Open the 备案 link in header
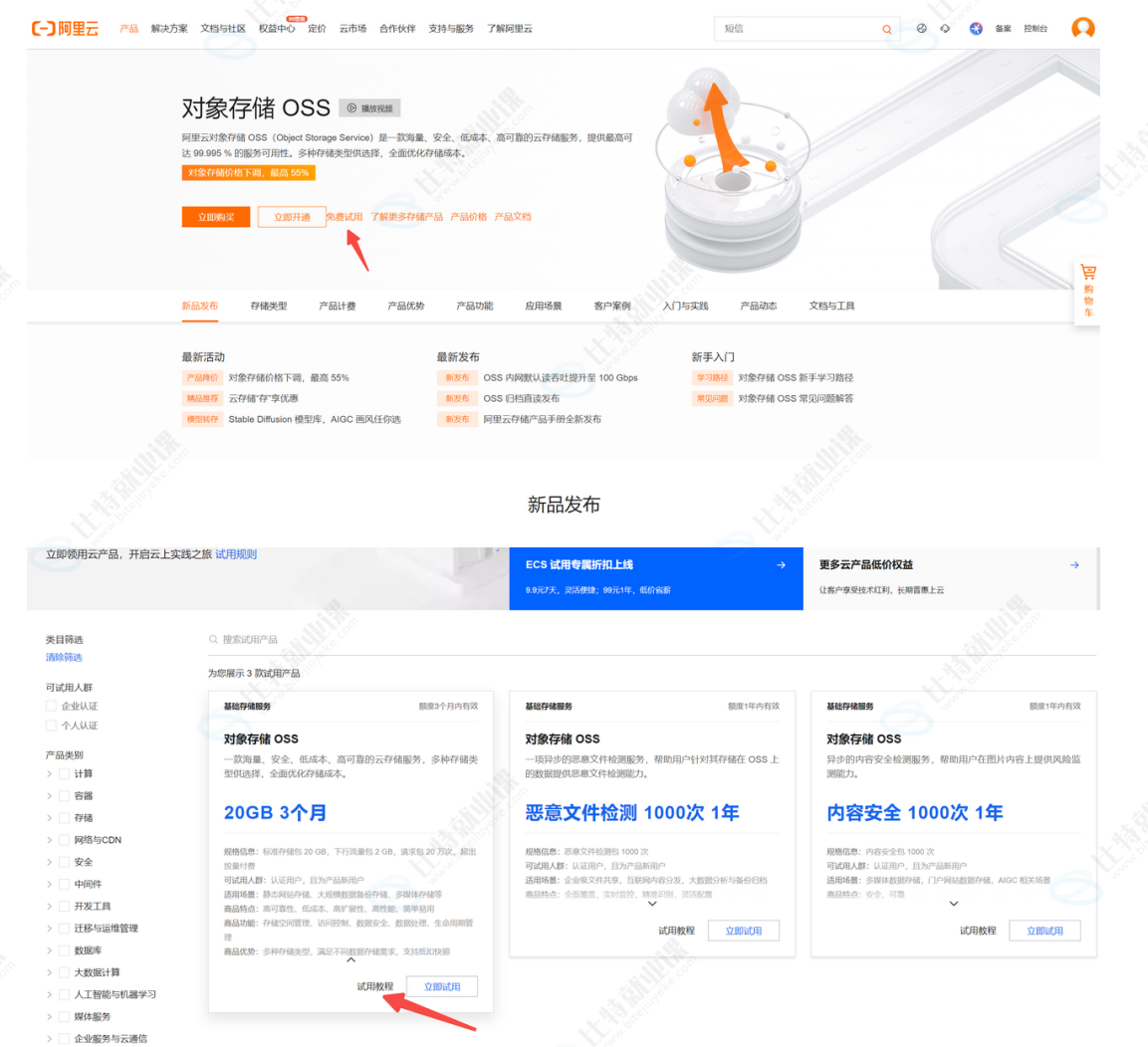Viewport: 1148px width, 1047px height. click(1003, 29)
